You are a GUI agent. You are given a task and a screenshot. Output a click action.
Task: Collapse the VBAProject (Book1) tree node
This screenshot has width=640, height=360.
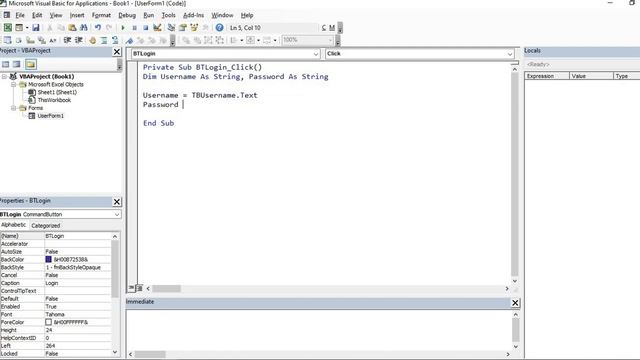pyautogui.click(x=4, y=76)
